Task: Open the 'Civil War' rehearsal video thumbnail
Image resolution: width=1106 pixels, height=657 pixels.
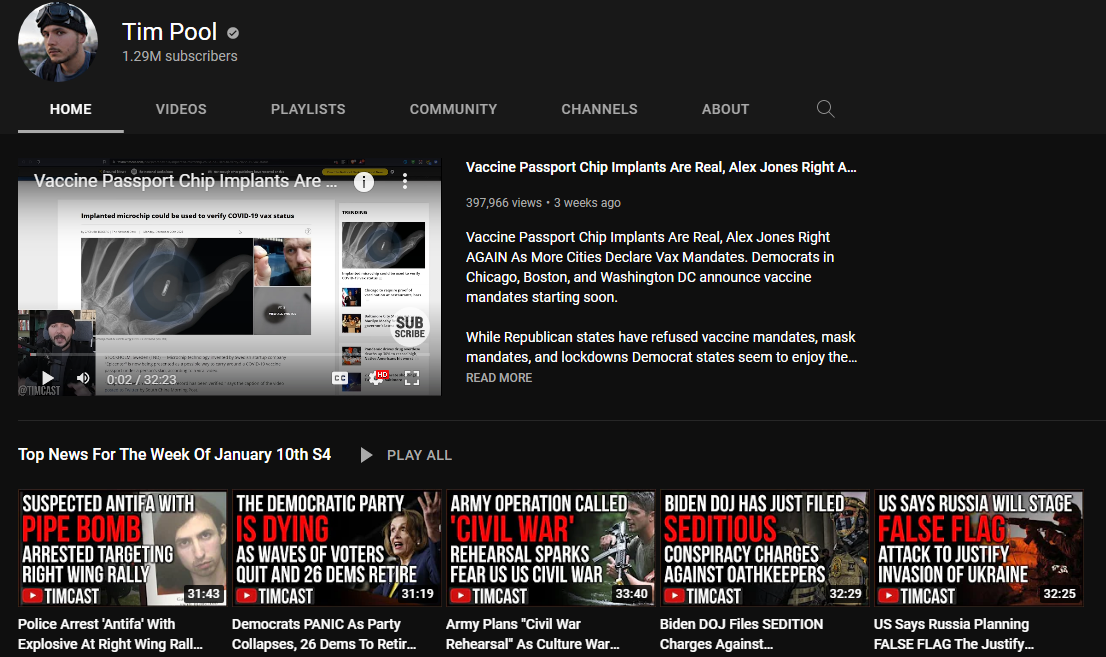Action: pos(550,548)
